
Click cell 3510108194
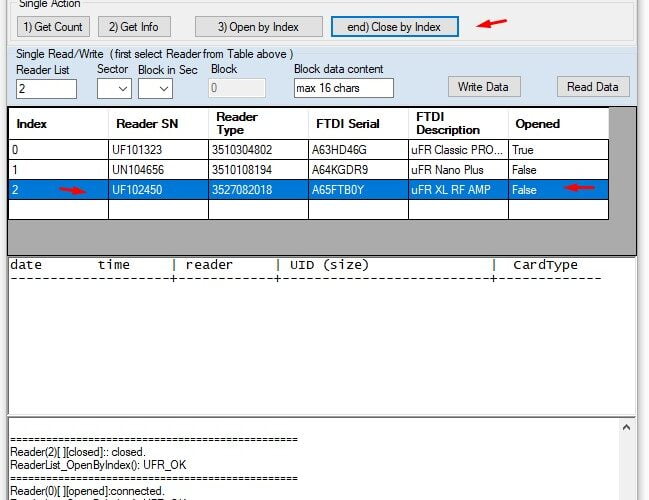coord(258,170)
